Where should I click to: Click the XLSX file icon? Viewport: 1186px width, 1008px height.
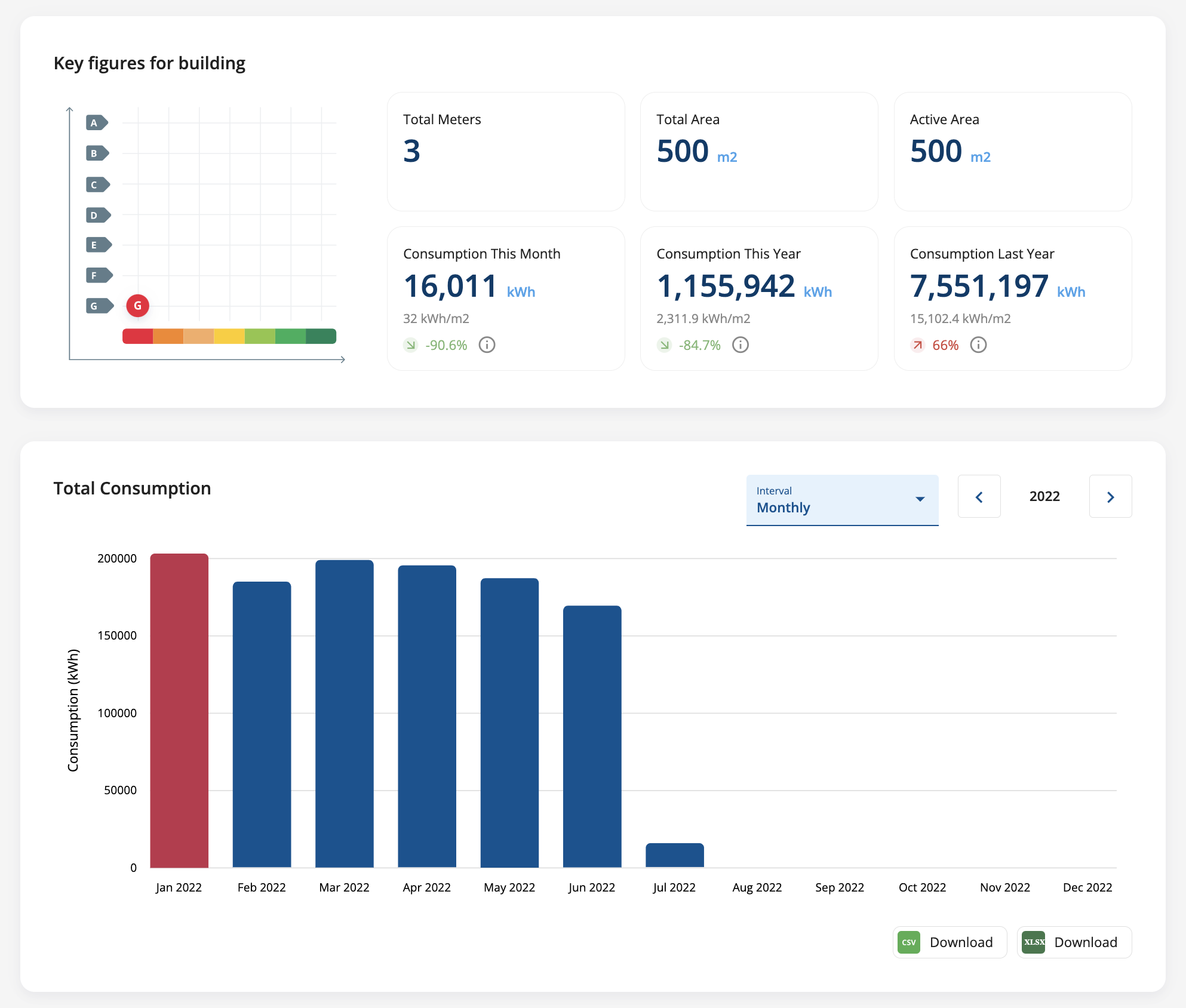(x=1034, y=942)
